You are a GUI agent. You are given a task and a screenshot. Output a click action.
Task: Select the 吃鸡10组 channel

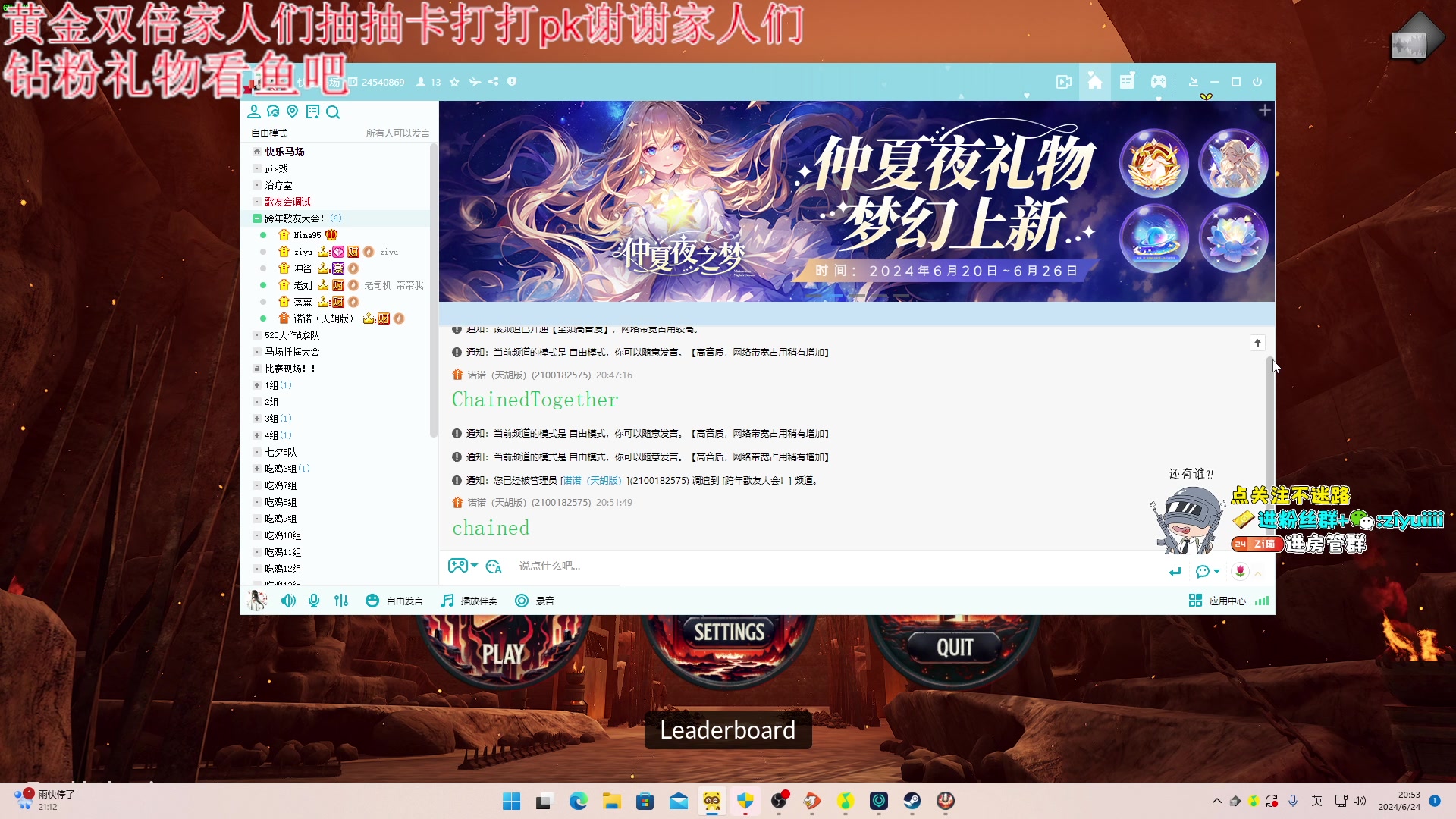click(283, 535)
